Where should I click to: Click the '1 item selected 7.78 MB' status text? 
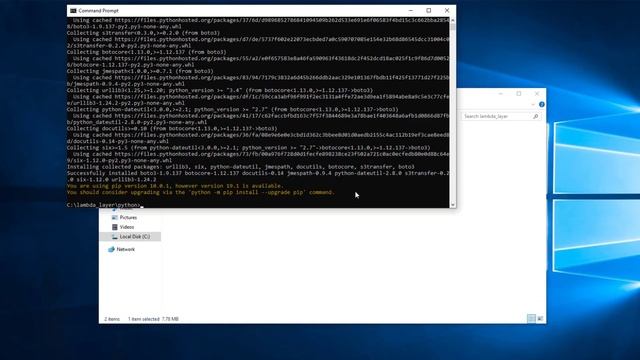[153, 319]
